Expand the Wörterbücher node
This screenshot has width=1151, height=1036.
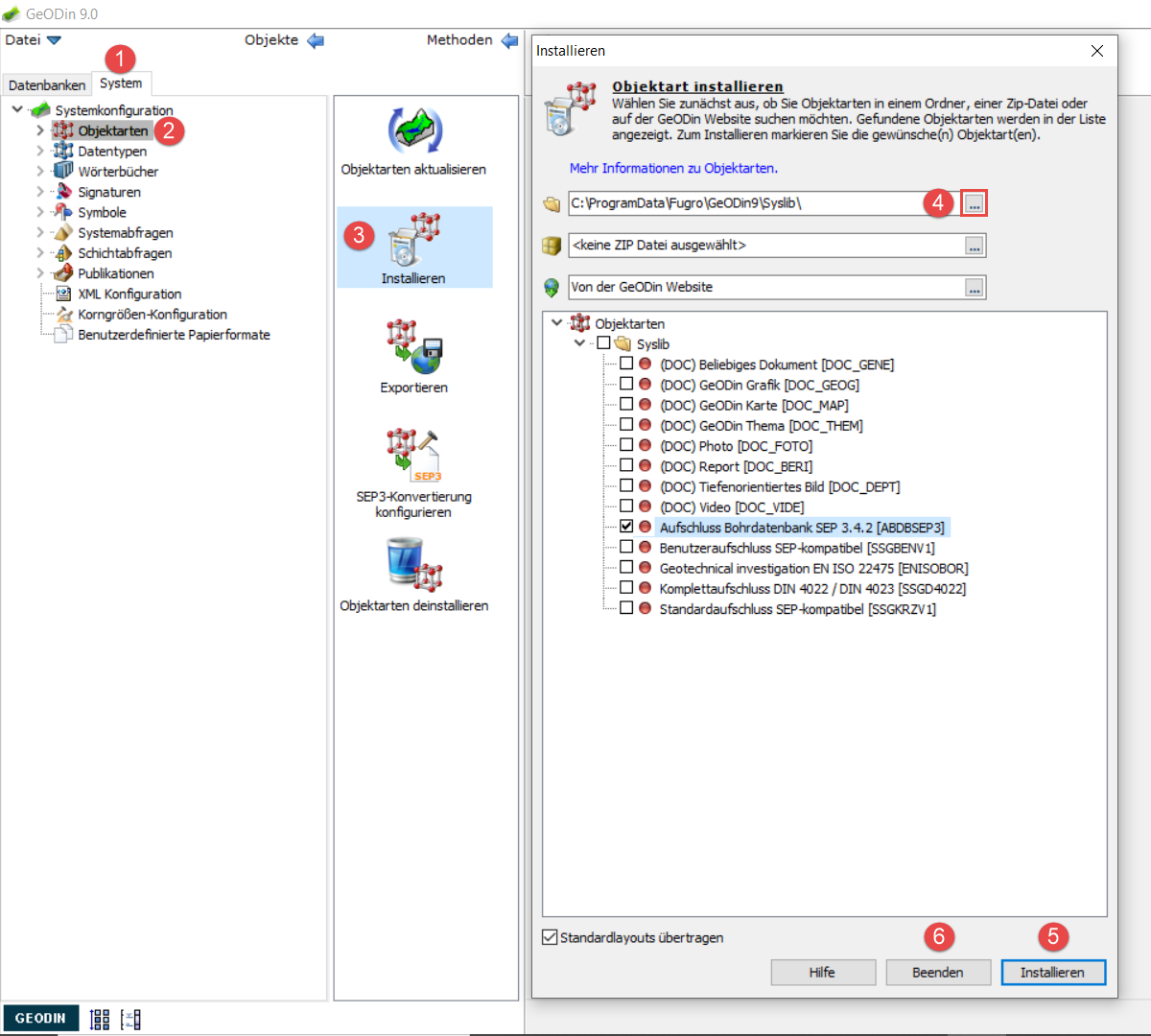[40, 171]
